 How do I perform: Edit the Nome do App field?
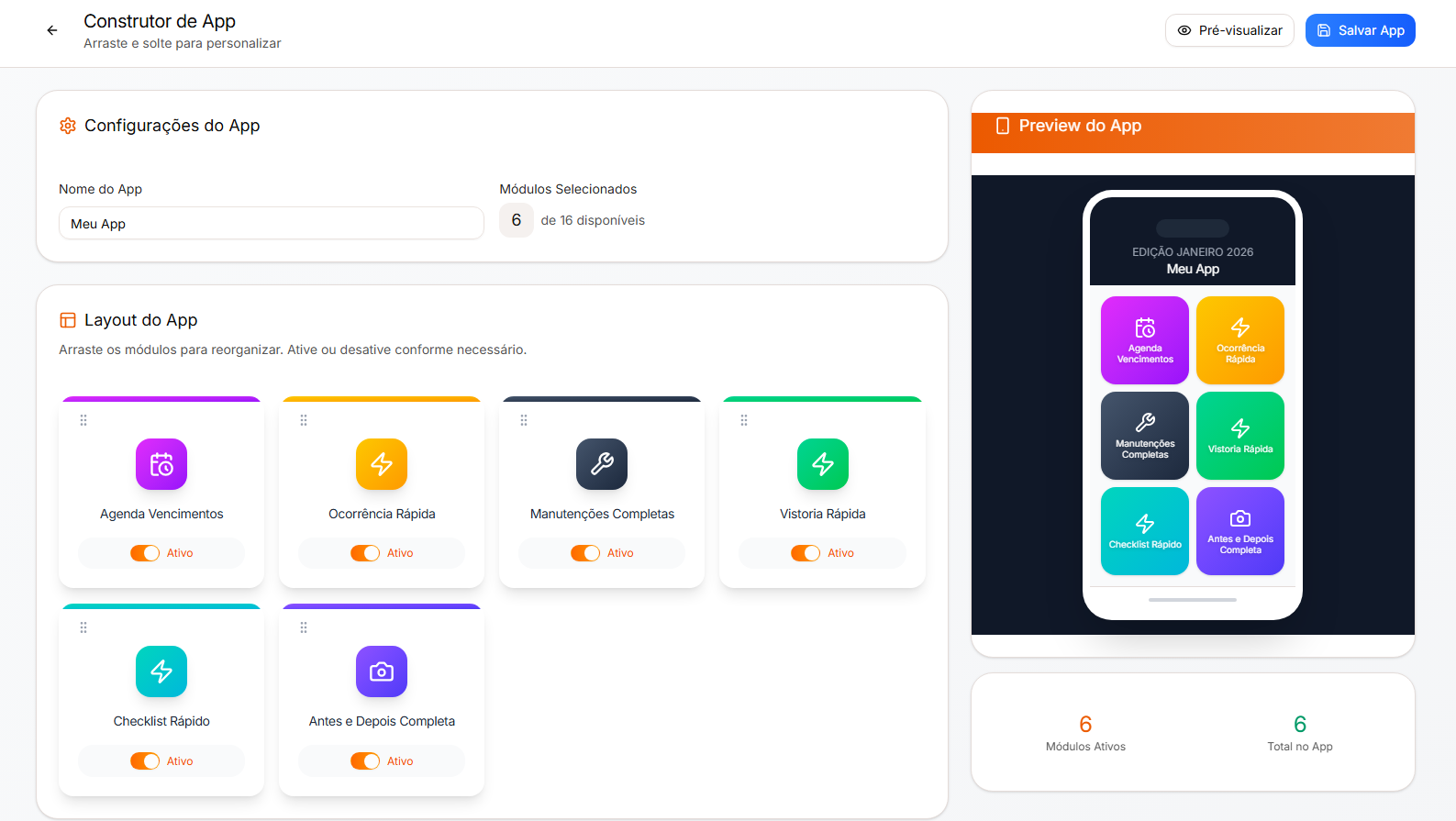[272, 223]
